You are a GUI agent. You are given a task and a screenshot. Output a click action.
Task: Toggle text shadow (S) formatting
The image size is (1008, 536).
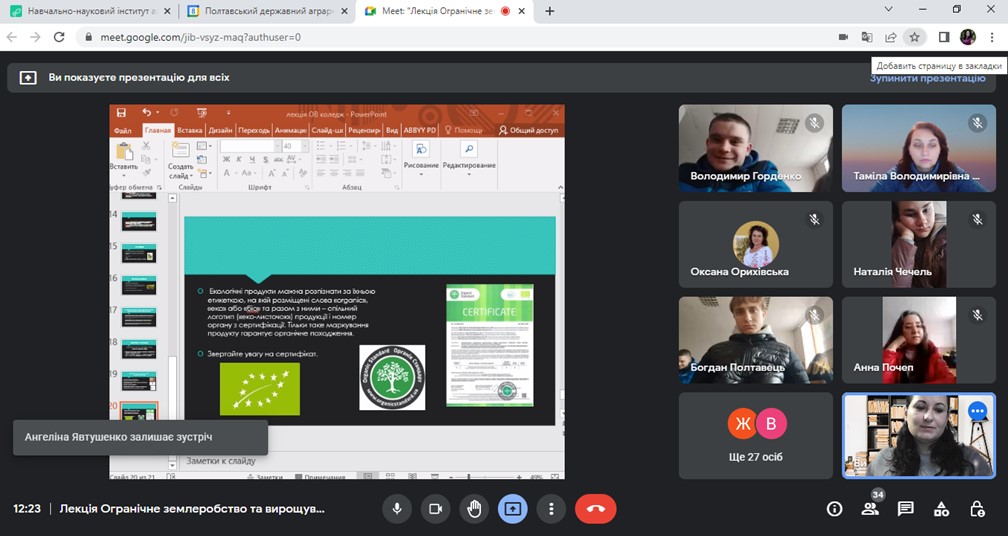click(x=266, y=159)
